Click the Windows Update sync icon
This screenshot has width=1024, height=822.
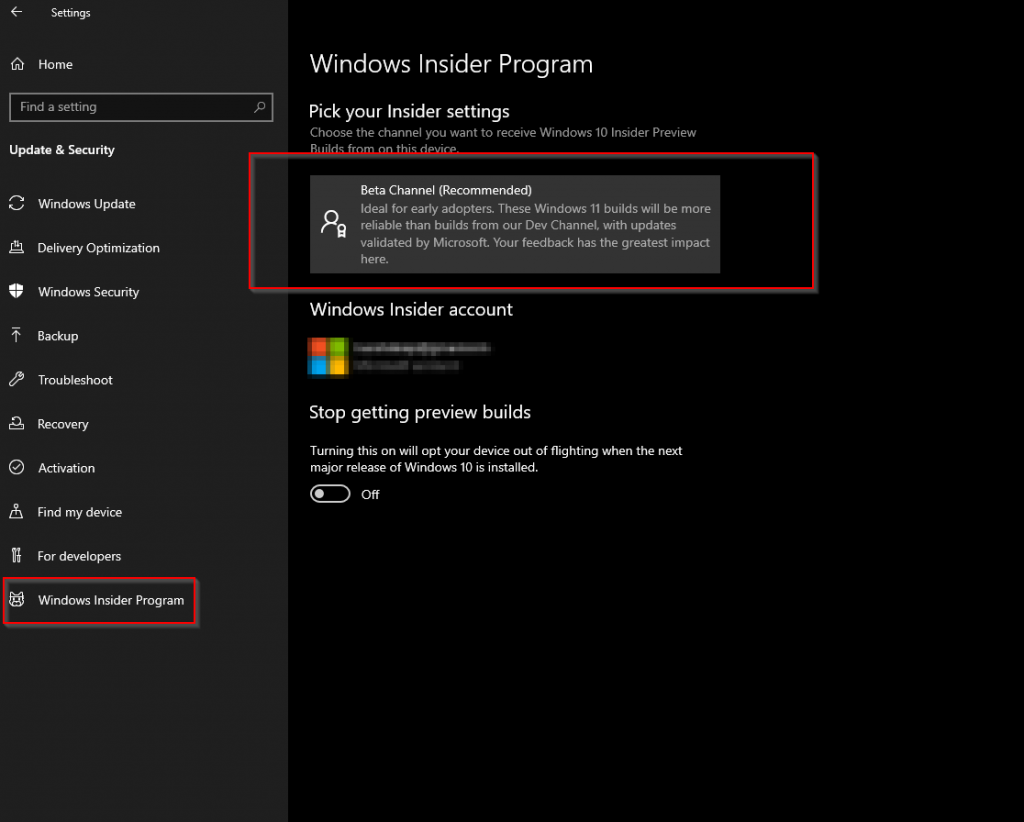point(16,203)
